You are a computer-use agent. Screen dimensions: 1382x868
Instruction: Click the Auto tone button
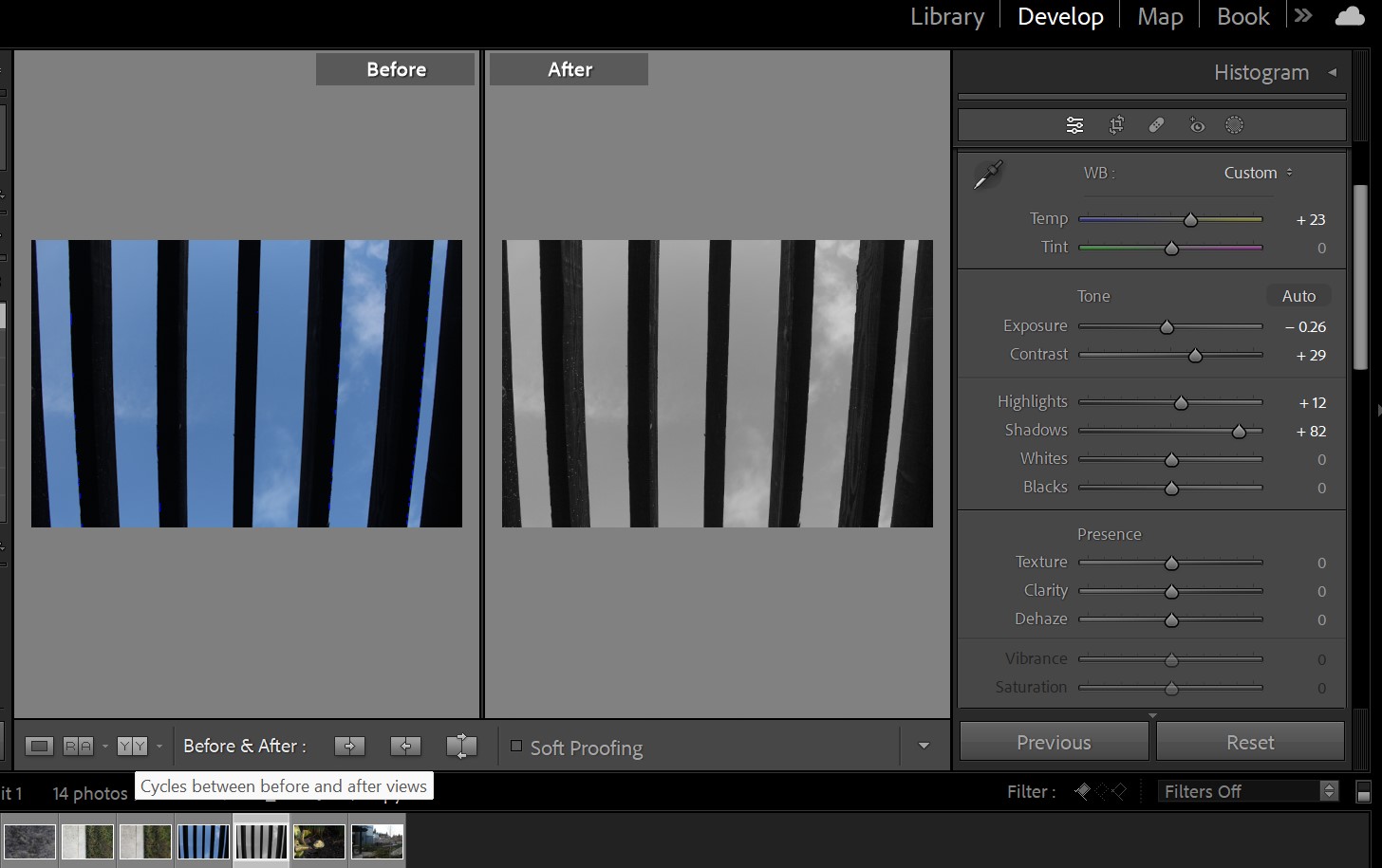[1298, 296]
